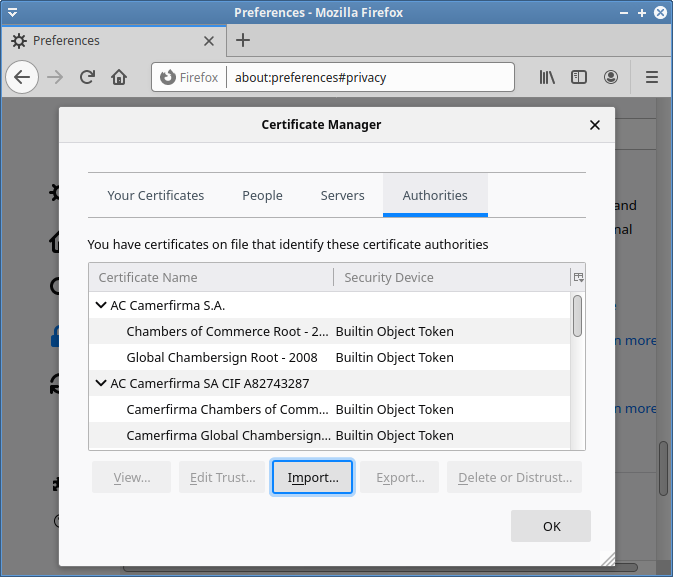Go back with the browser back arrow
The width and height of the screenshot is (673, 577).
22,77
